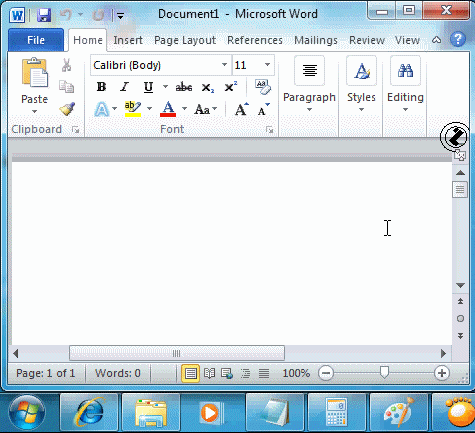Open underline style dropdown arrow
Screen dimensions: 475x433
click(165, 87)
